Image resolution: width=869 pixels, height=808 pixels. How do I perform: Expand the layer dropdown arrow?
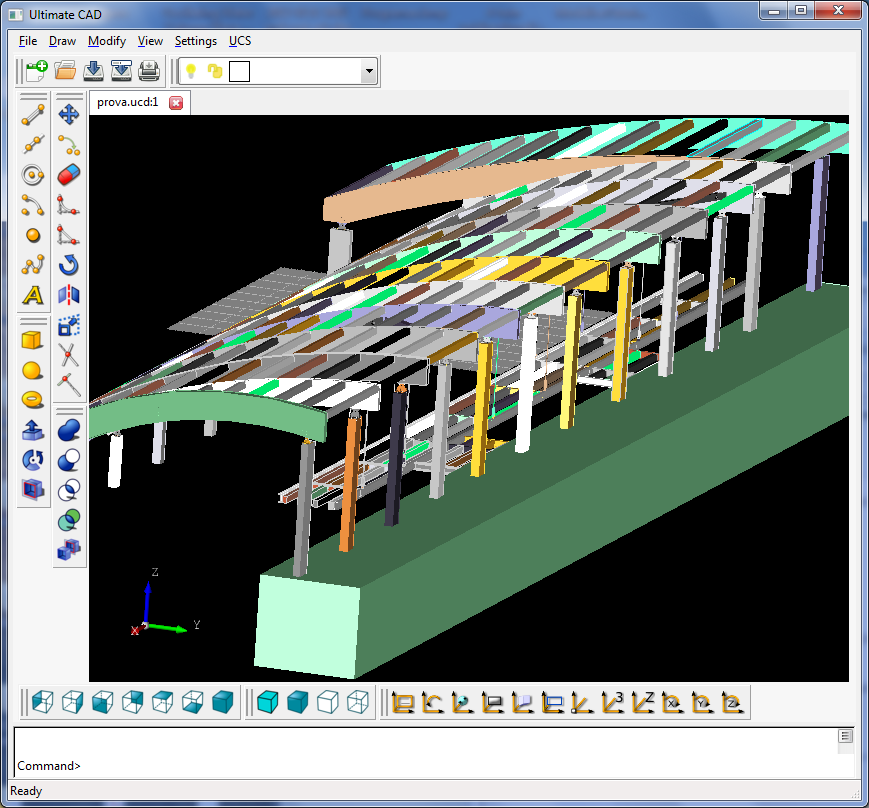coord(369,71)
